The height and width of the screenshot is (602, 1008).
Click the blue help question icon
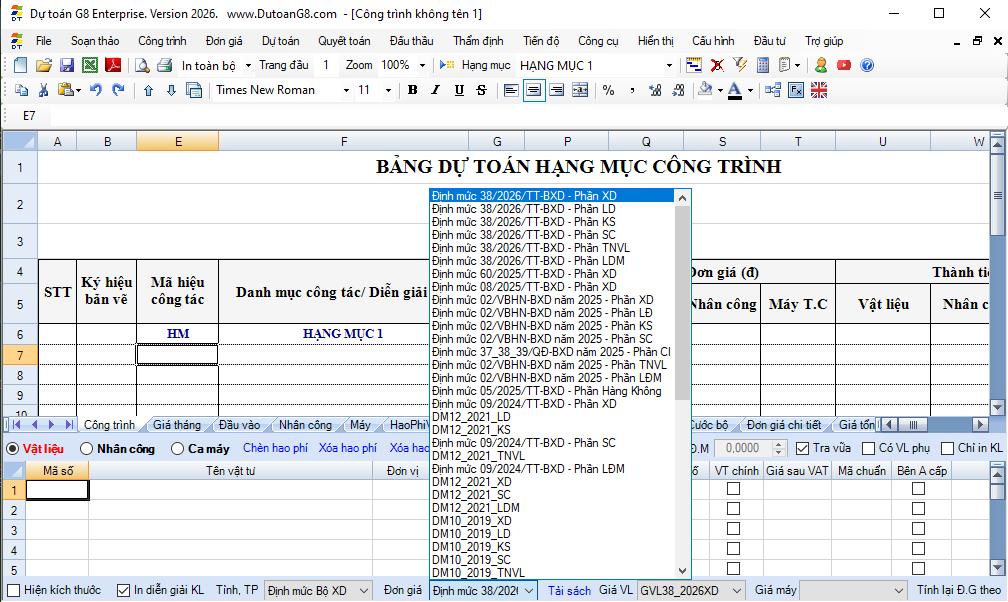867,65
